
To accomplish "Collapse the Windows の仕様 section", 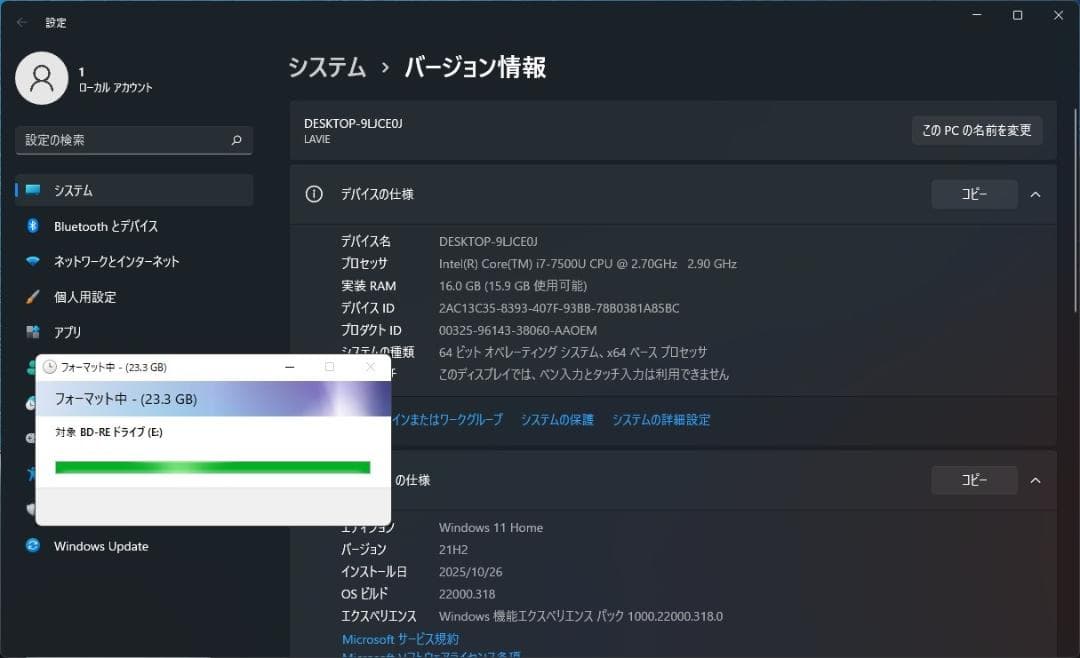I will [x=1036, y=480].
